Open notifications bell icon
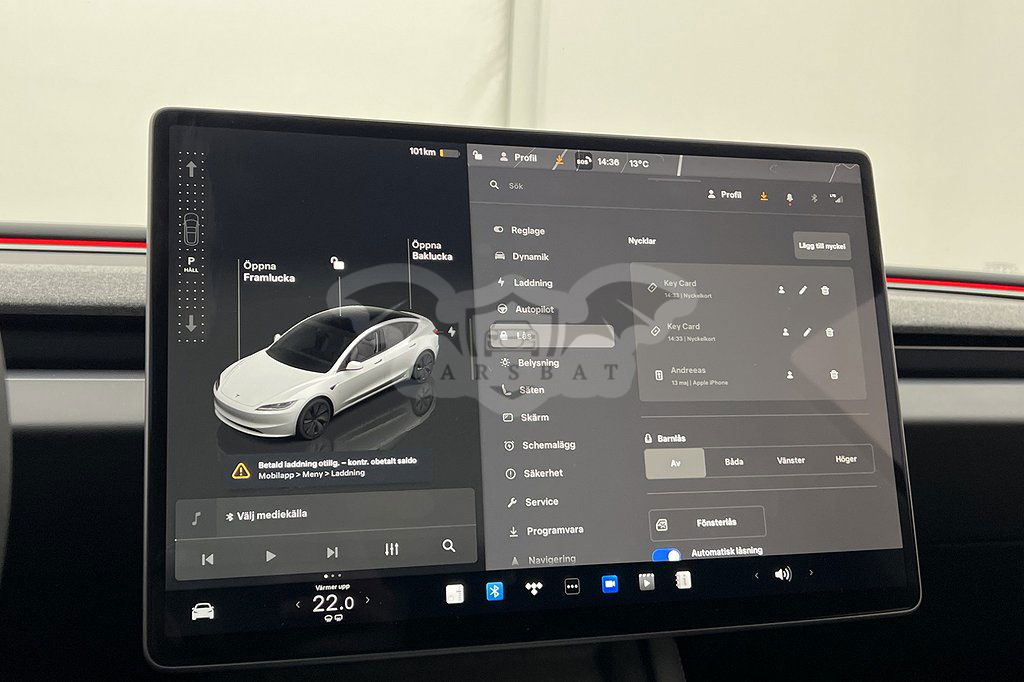1024x682 pixels. [x=789, y=197]
